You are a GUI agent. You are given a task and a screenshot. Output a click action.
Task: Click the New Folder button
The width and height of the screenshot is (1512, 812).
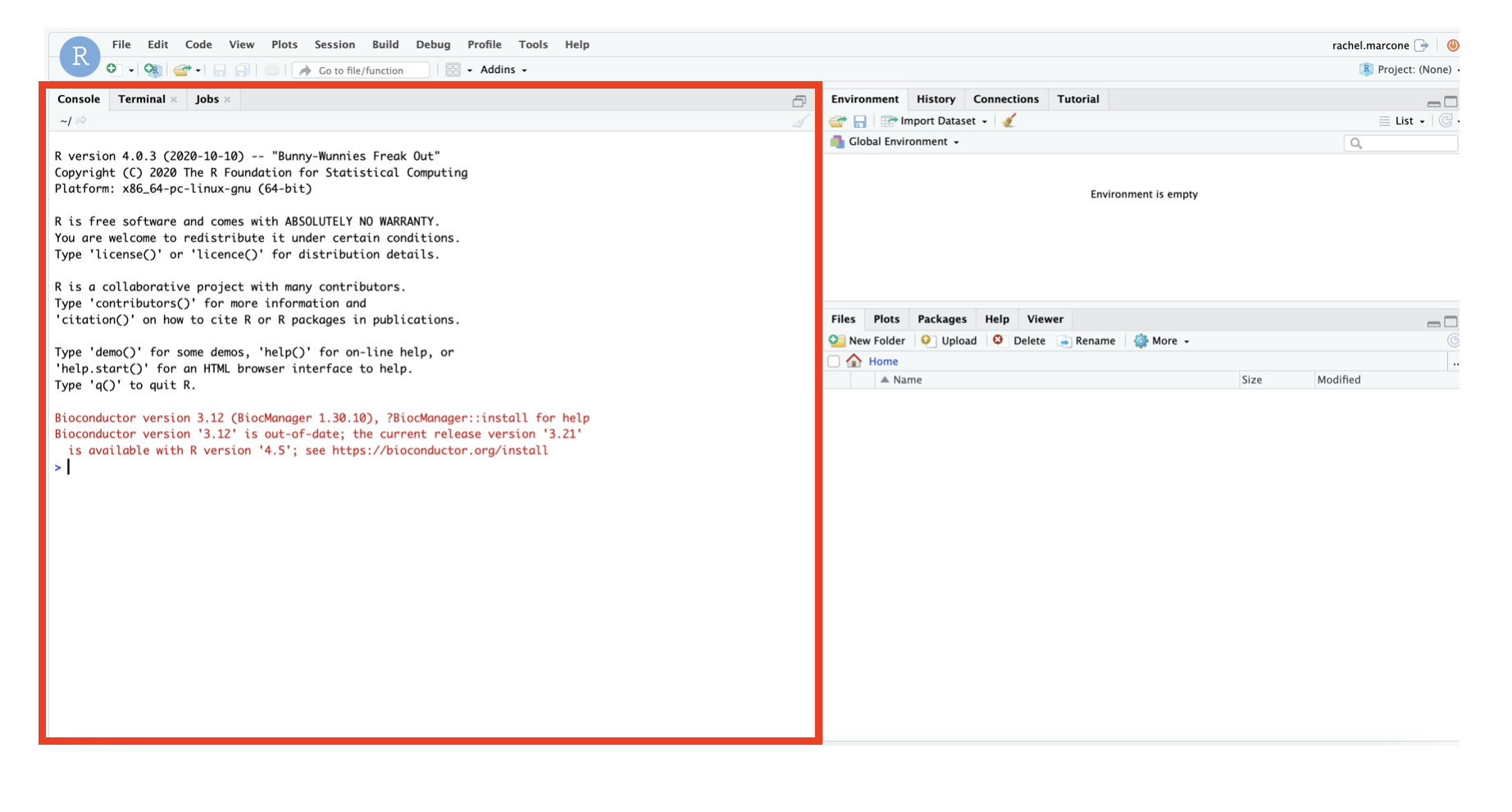(868, 341)
